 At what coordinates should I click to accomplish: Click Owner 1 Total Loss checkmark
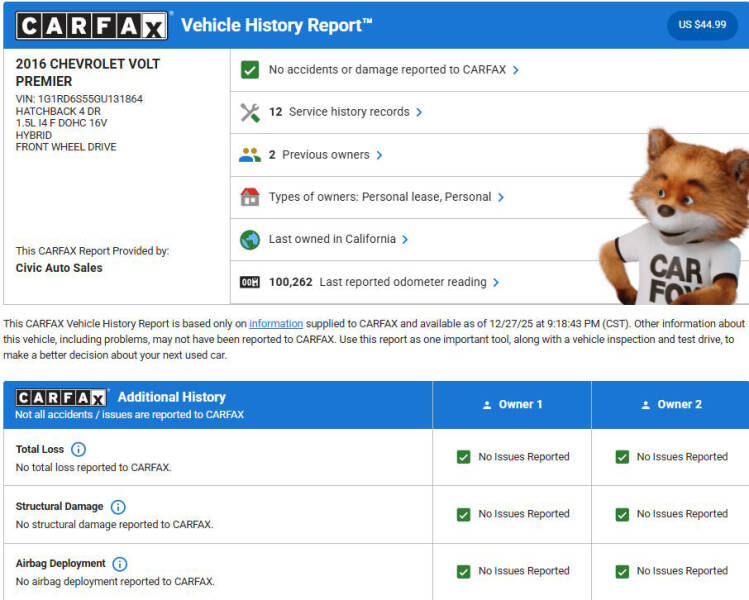pyautogui.click(x=464, y=457)
